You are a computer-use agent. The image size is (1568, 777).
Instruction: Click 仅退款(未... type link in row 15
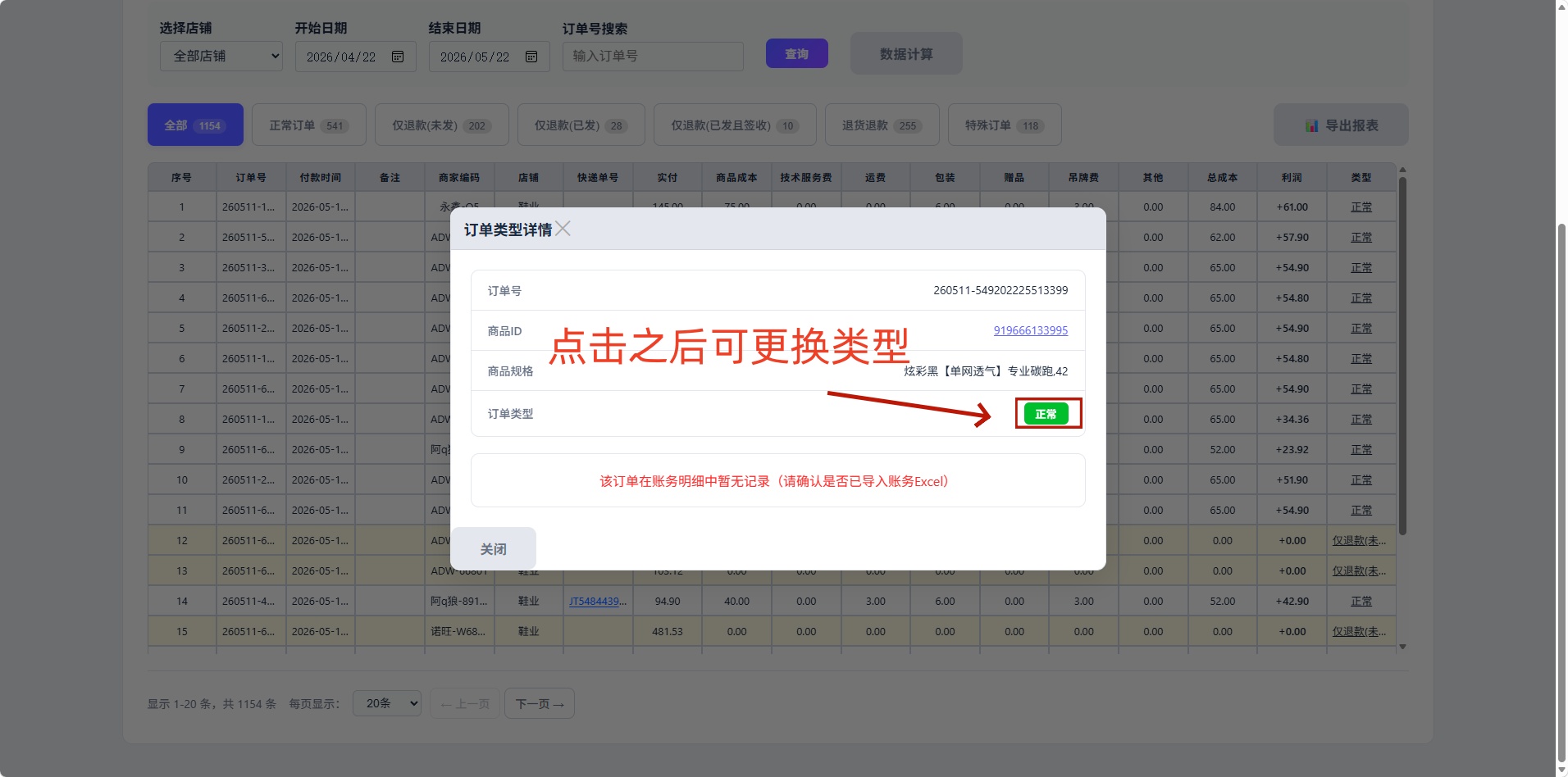(1359, 631)
